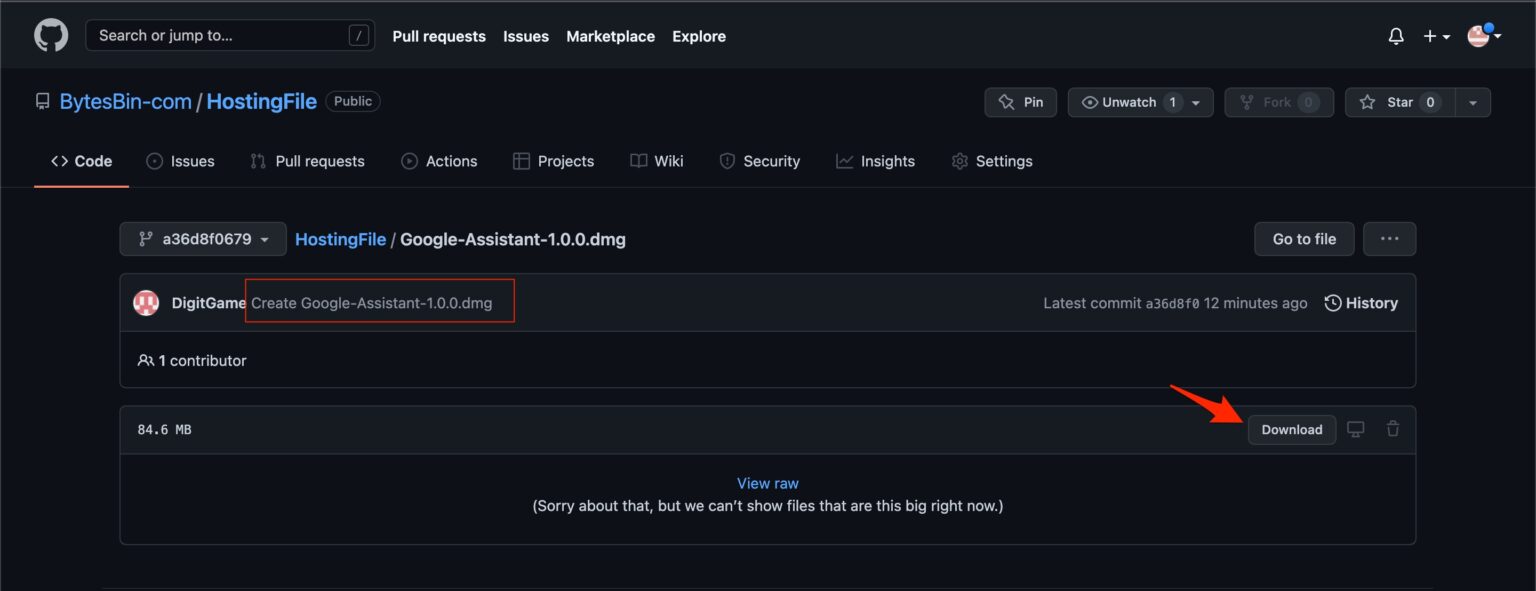The image size is (1536, 591).
Task: Click the contributor avatar for DigitGame
Action: point(146,302)
